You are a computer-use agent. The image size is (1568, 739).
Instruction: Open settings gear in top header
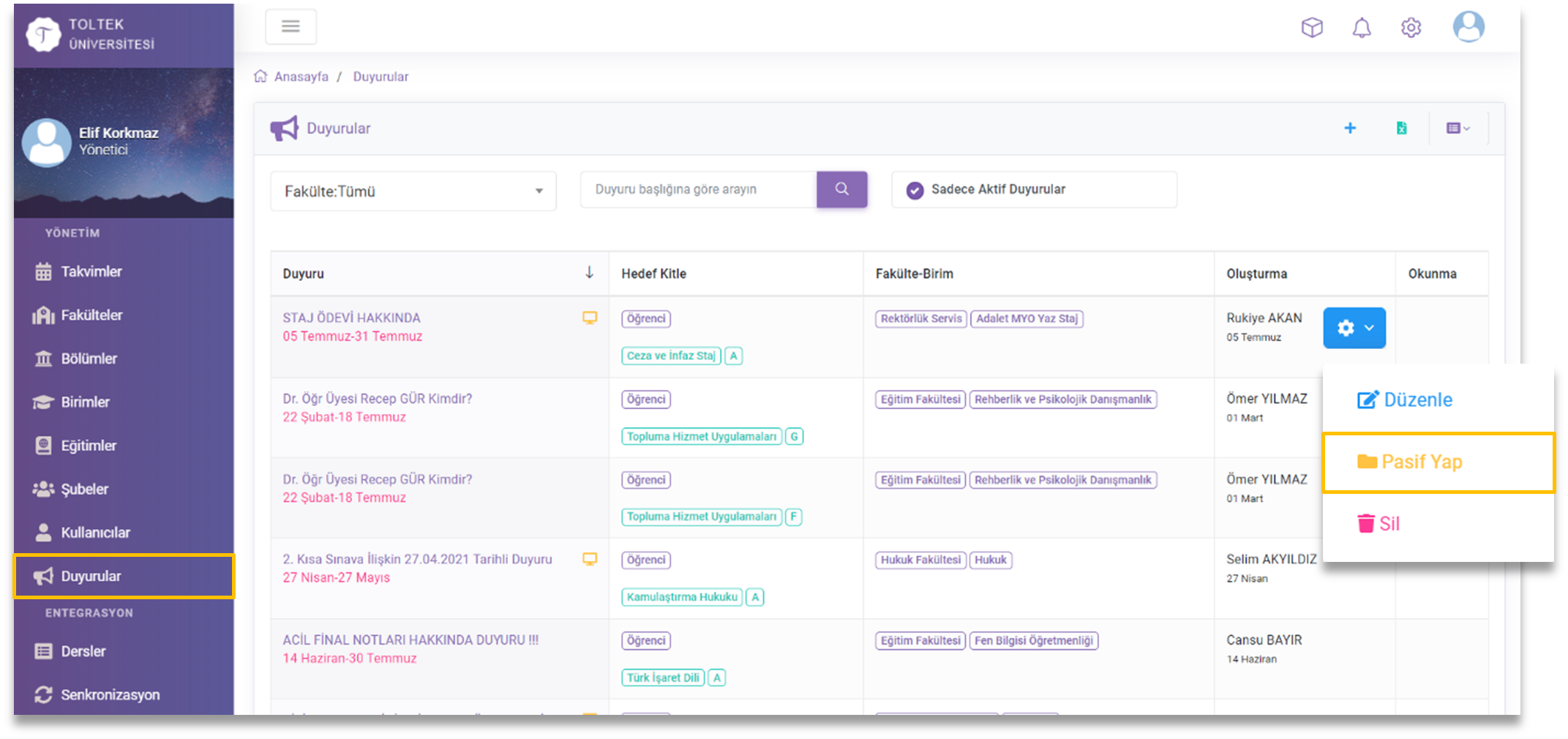point(1411,28)
